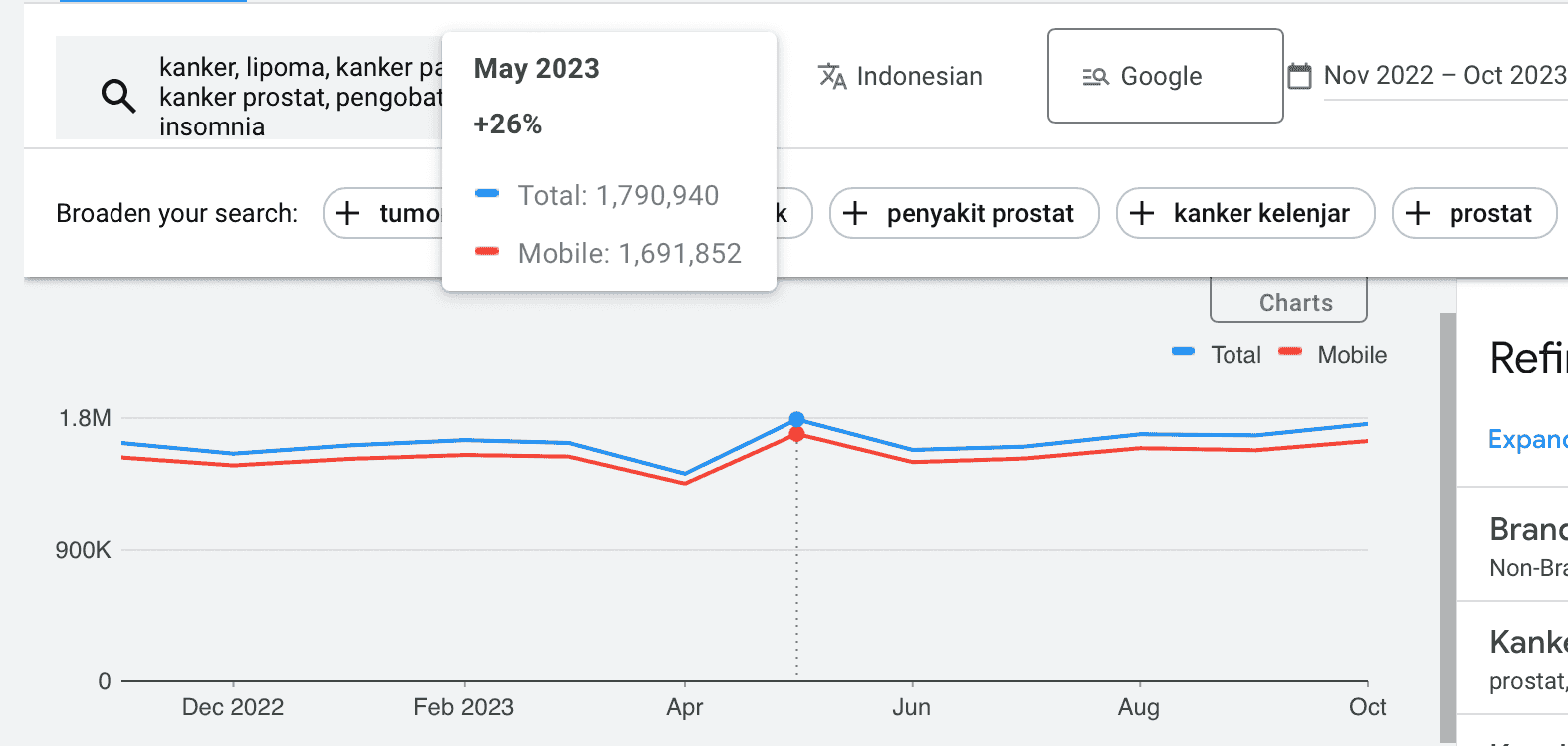Click into the keyword field containing kanker, lipoma
Image resolution: width=1568 pixels, height=746 pixels.
tap(299, 96)
